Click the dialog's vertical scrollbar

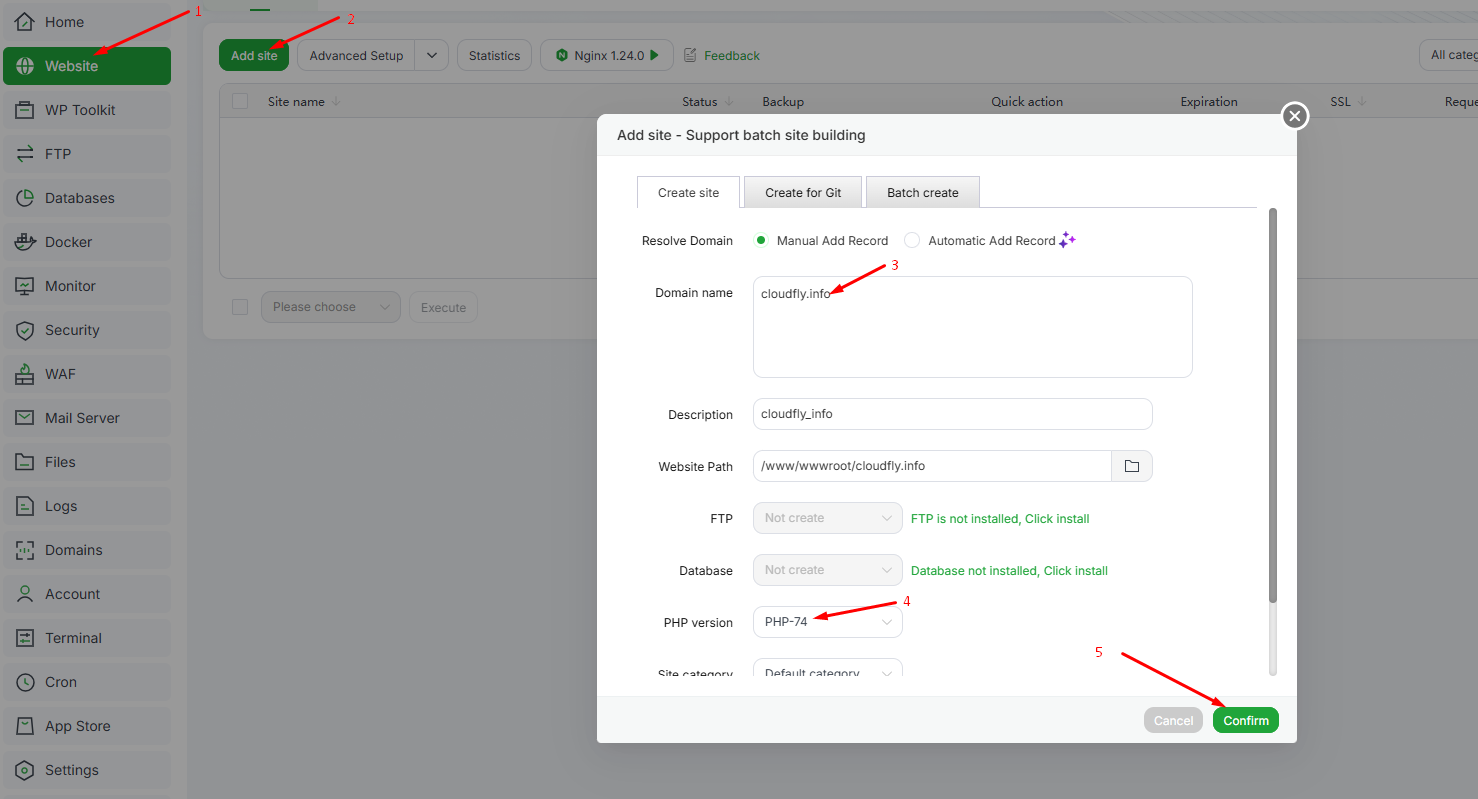coord(1272,400)
